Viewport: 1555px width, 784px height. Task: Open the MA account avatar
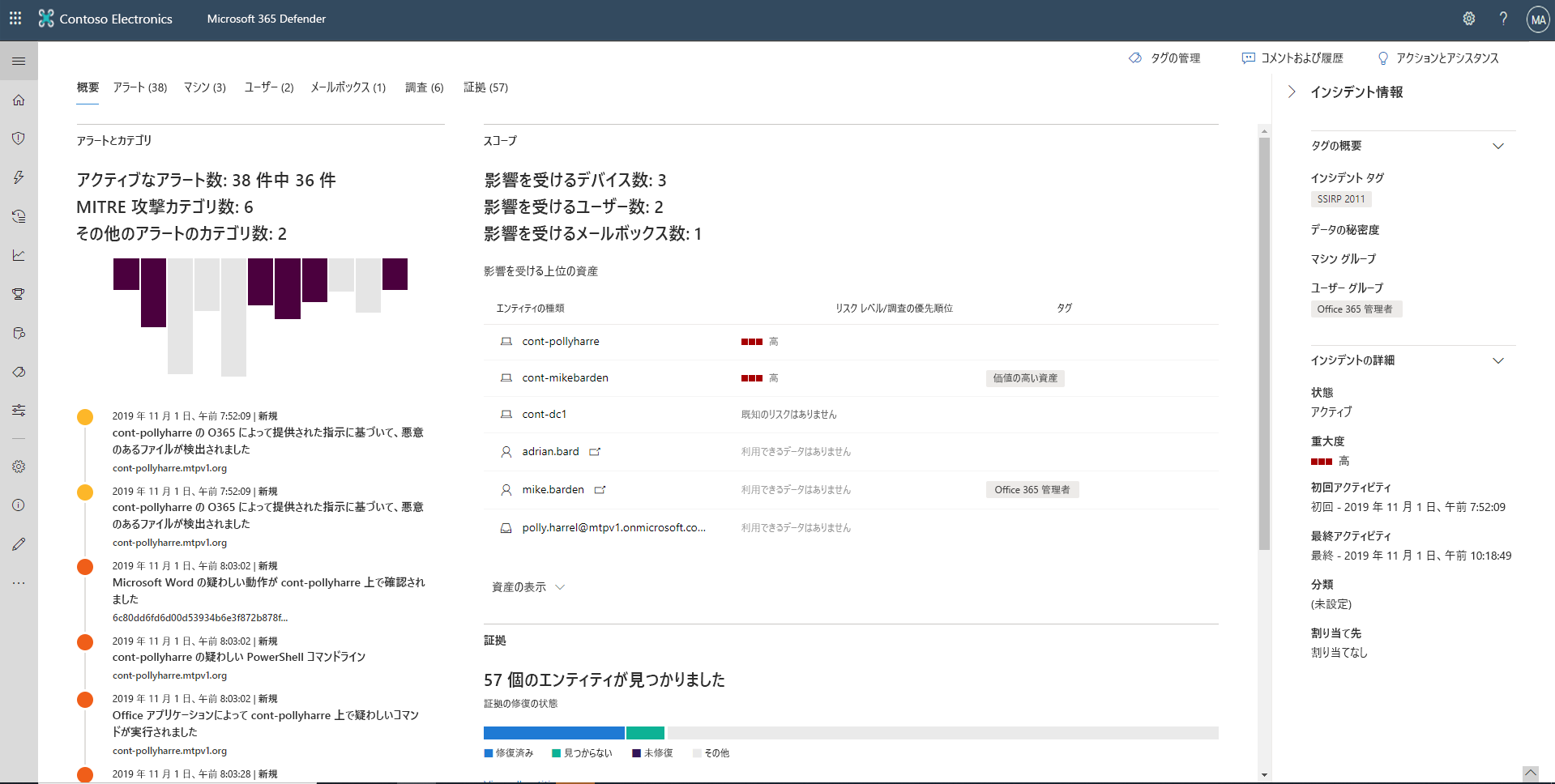click(1538, 19)
